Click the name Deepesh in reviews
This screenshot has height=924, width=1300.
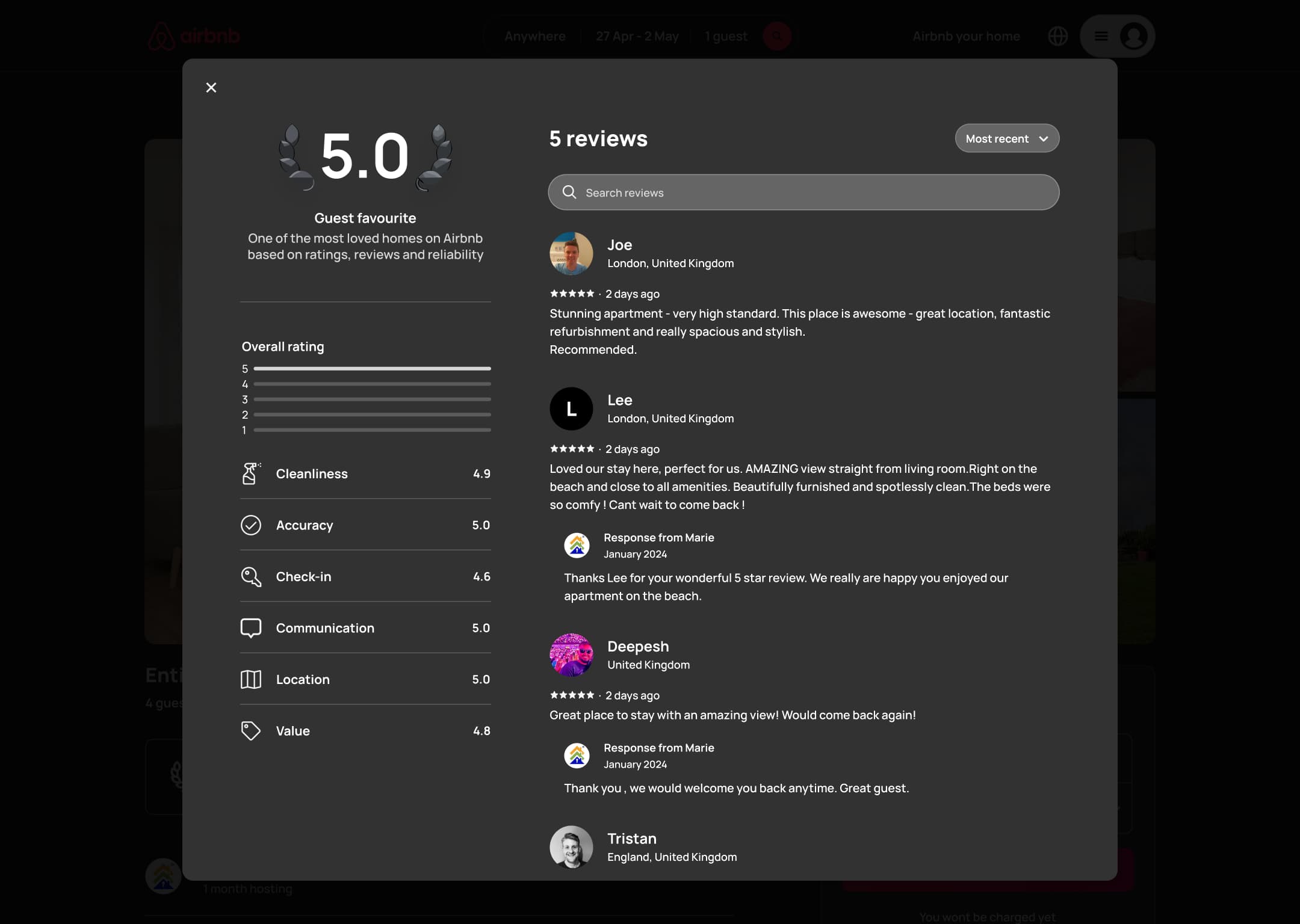(638, 647)
